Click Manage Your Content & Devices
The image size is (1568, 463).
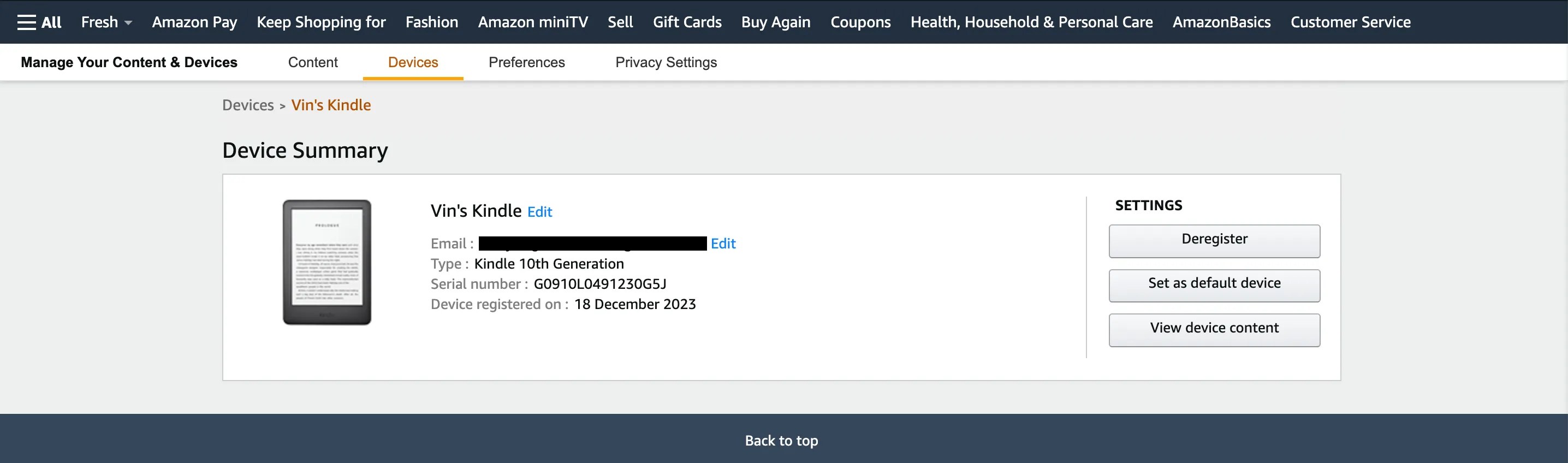click(129, 62)
